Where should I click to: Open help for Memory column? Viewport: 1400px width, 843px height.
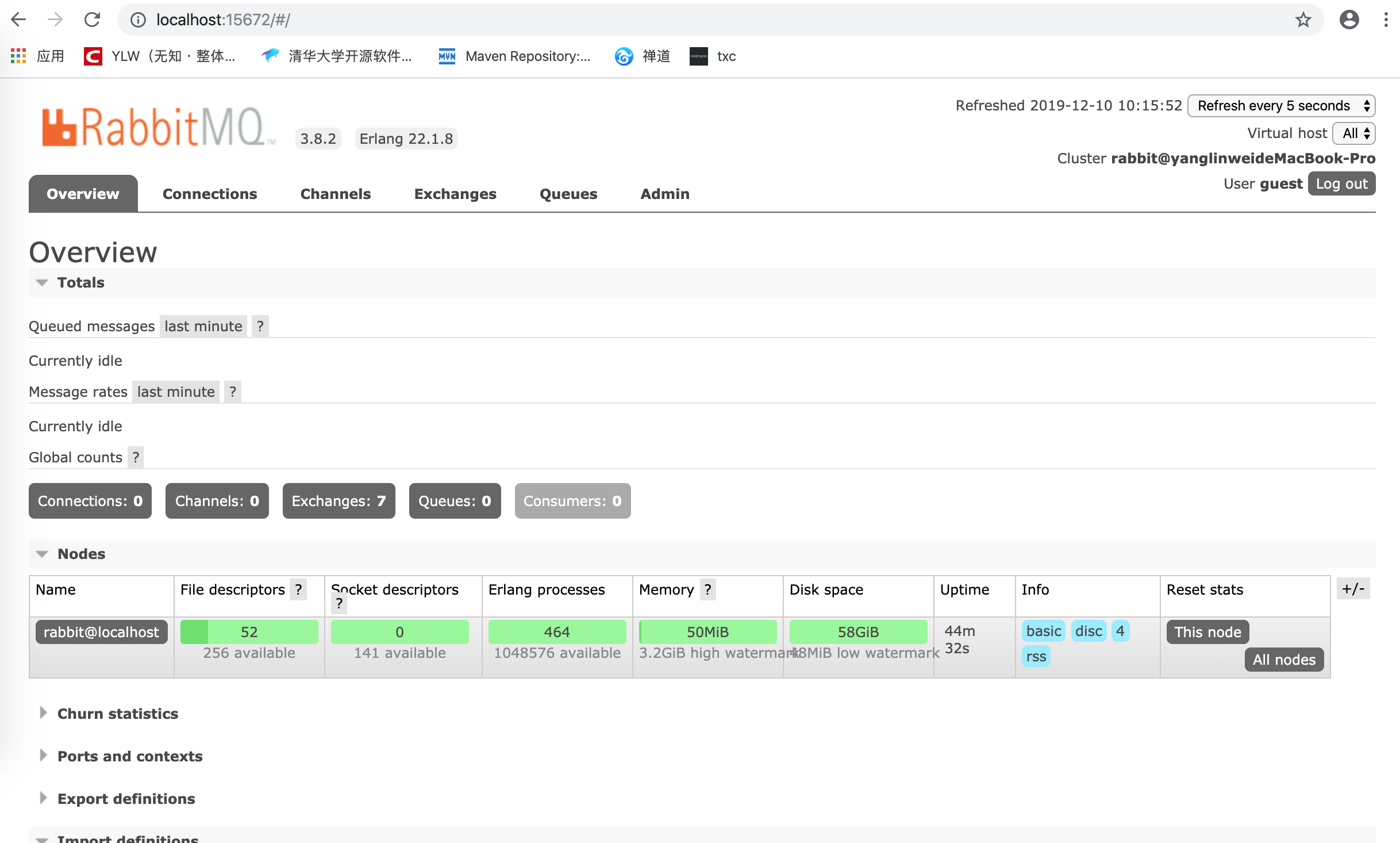(x=708, y=589)
